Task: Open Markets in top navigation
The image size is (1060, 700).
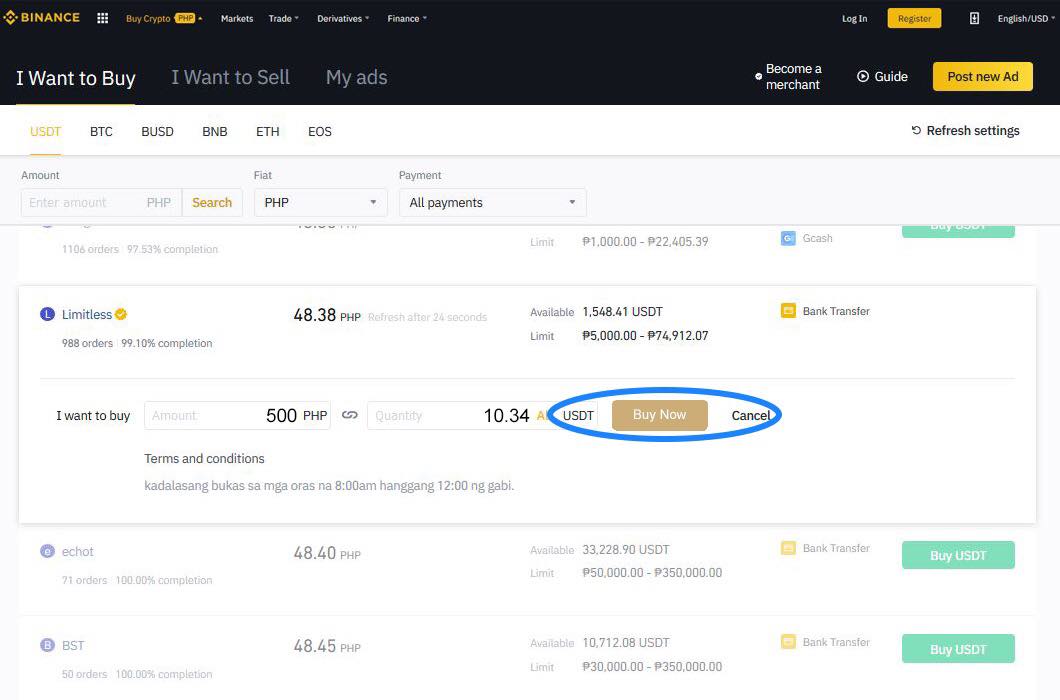Action: 237,18
